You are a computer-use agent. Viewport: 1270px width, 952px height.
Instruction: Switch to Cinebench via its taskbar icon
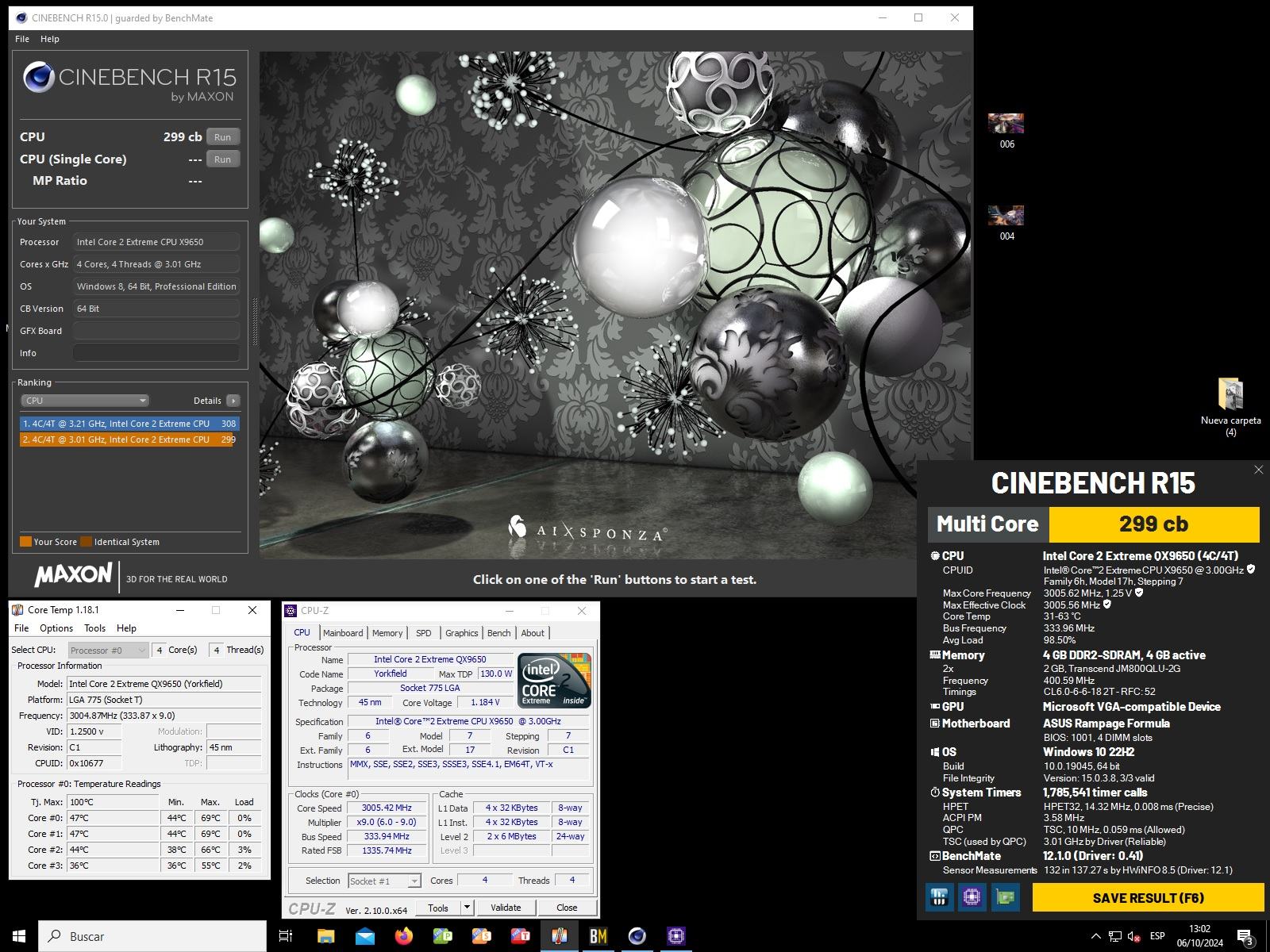(637, 936)
